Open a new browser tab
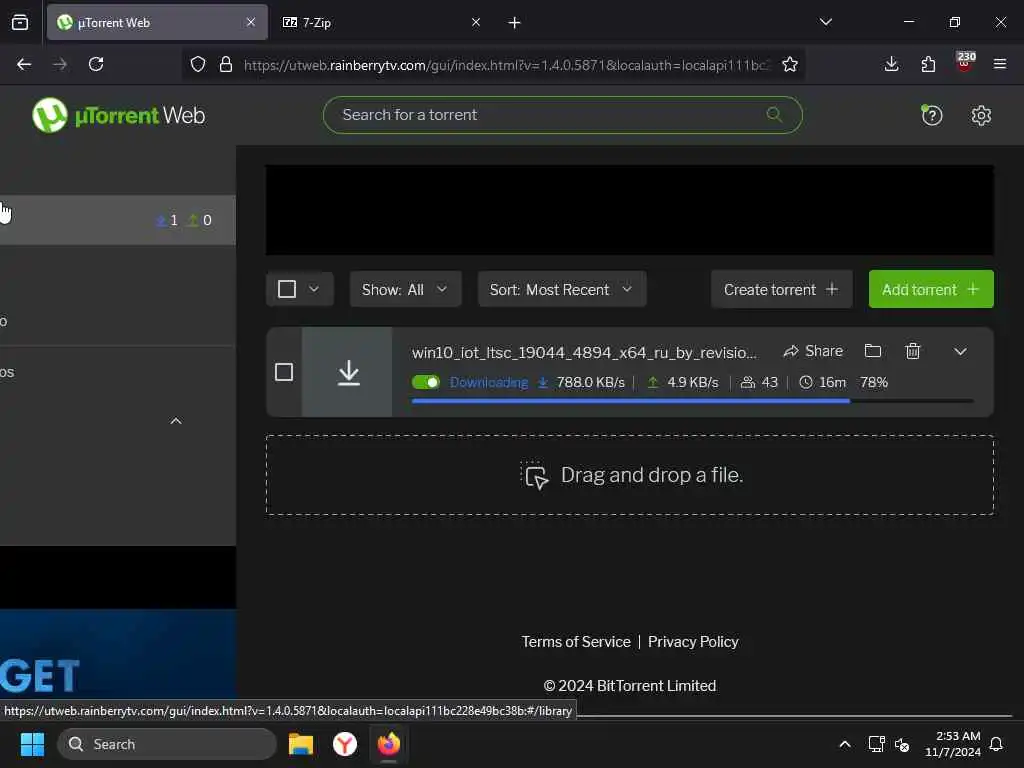1024x768 pixels. (x=515, y=23)
